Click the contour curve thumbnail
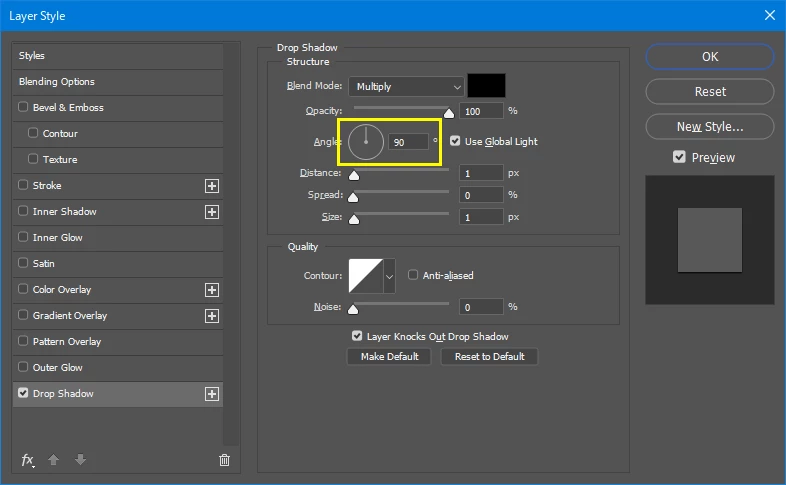Viewport: 786px width, 485px height. point(366,276)
